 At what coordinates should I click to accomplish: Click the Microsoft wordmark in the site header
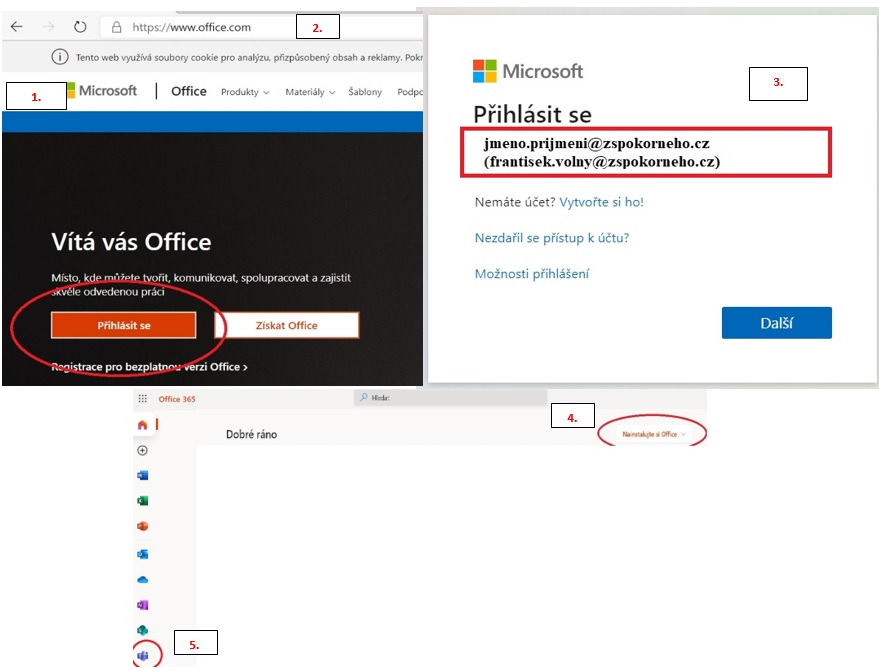108,91
